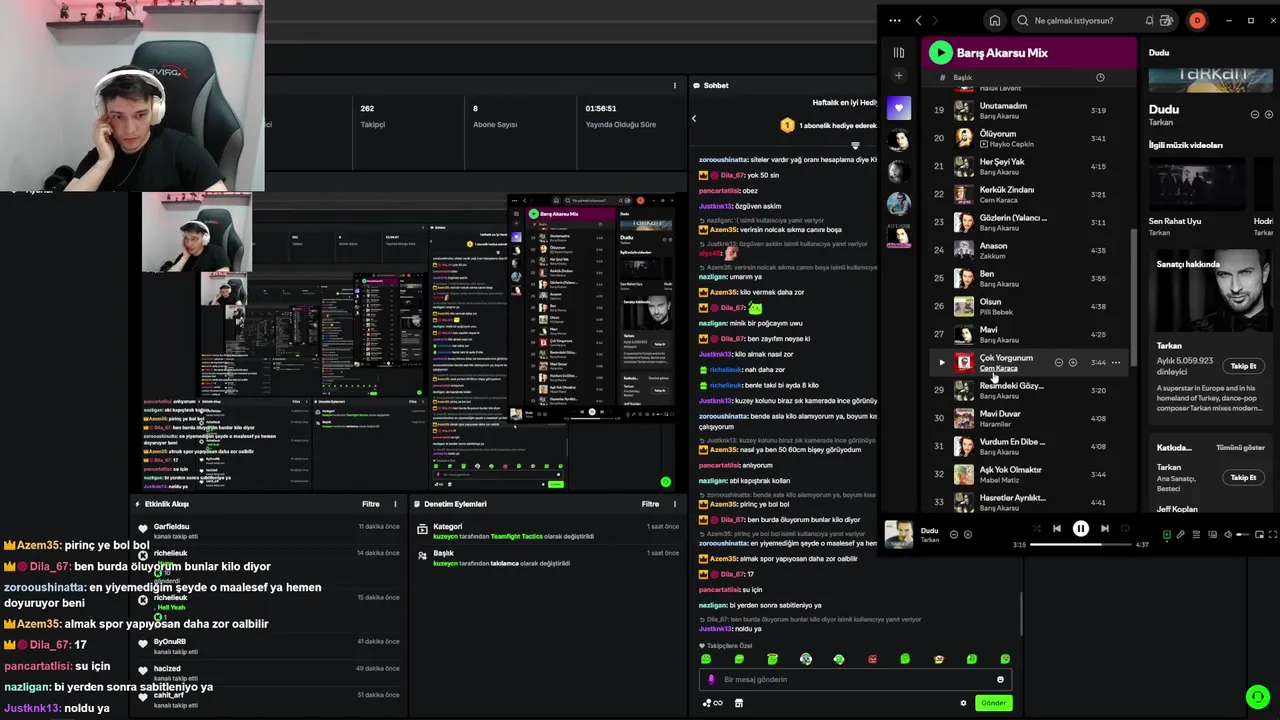Open Filtre in Etkinlik Akışı panel

pos(370,504)
